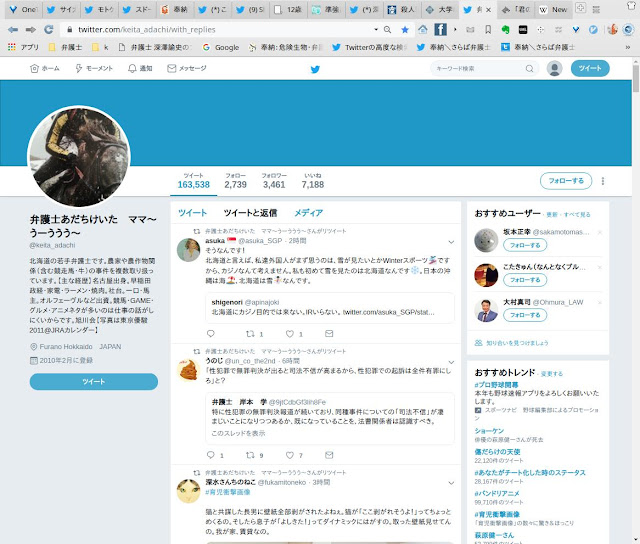Click the browser back arrow
The height and width of the screenshot is (544, 640).
pos(13,29)
